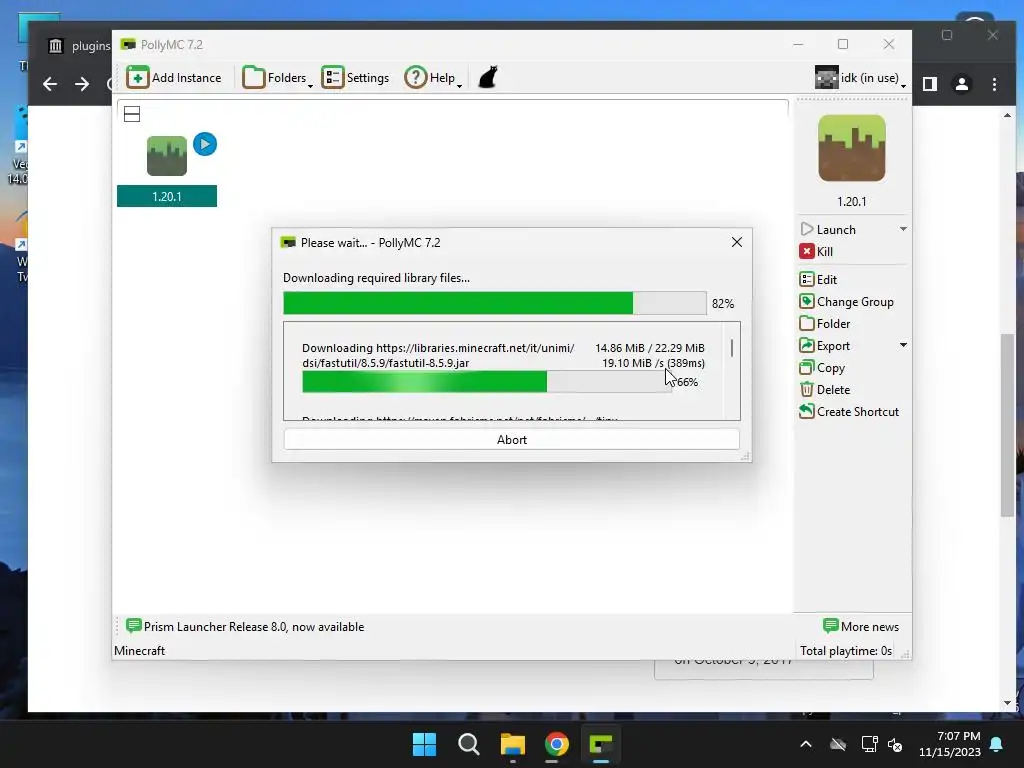Click the browser back arrow behind PollyMC
The height and width of the screenshot is (768, 1024).
tap(50, 84)
